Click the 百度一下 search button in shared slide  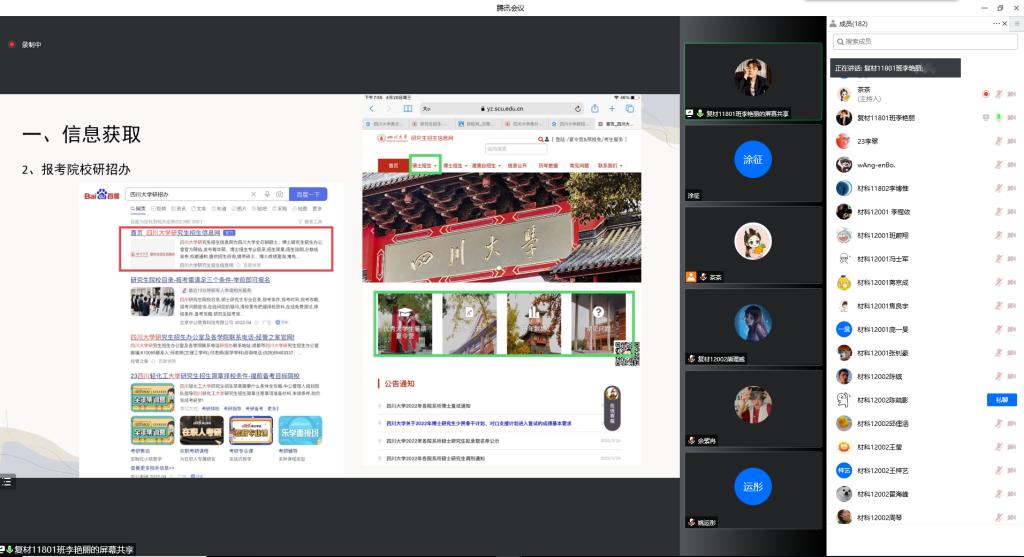[x=308, y=194]
